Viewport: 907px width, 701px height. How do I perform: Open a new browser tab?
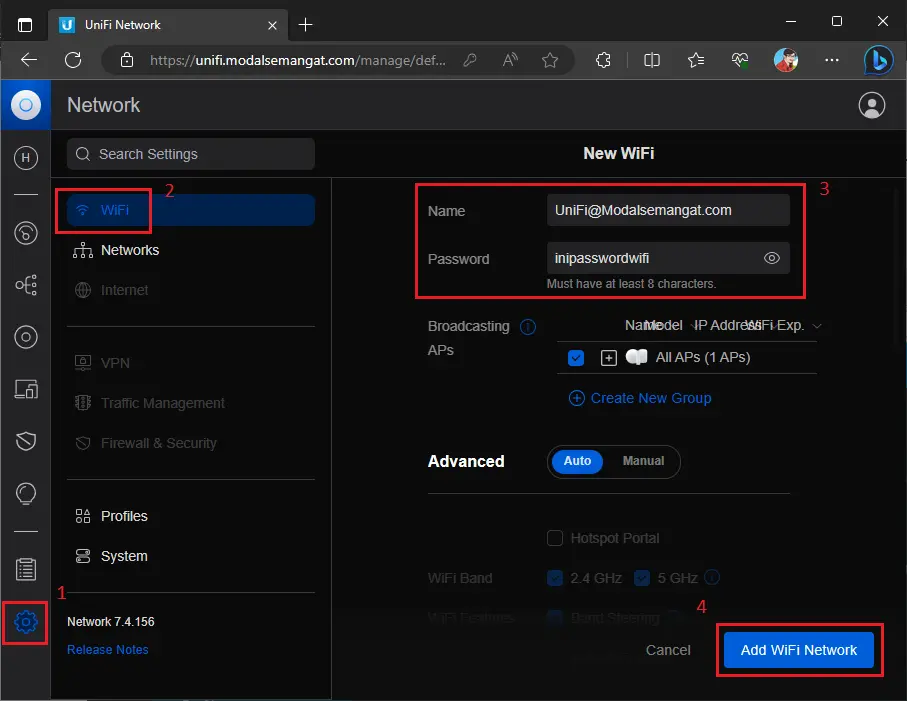click(305, 25)
